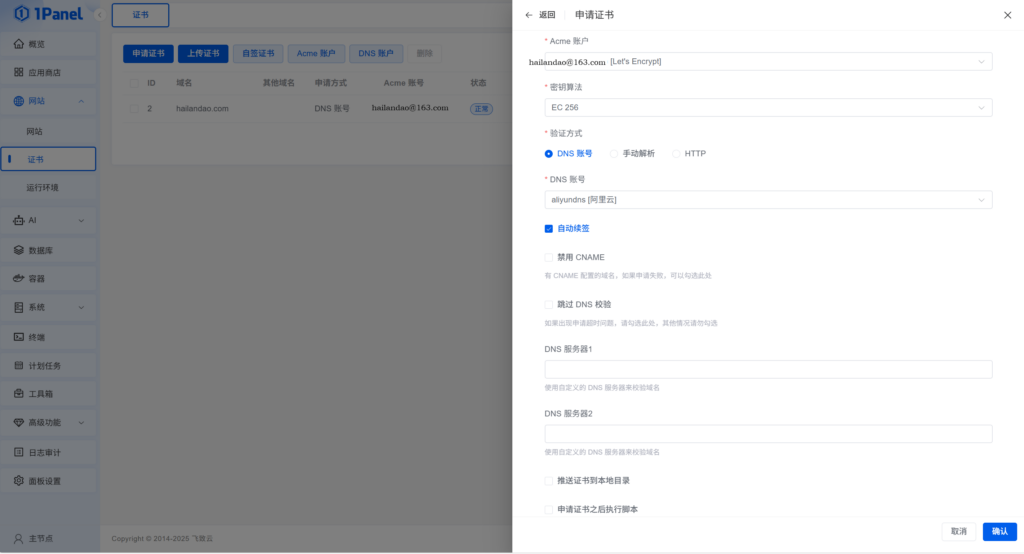This screenshot has height=554, width=1024.
Task: Click the robot icon beside AI
Action: coord(18,220)
